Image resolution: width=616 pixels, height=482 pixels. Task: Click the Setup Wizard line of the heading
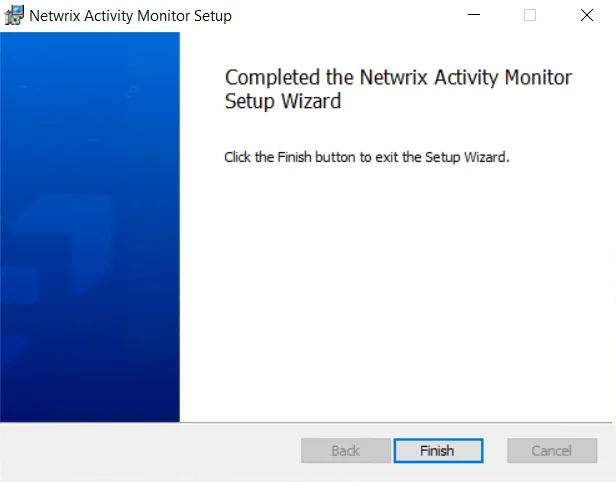click(283, 101)
